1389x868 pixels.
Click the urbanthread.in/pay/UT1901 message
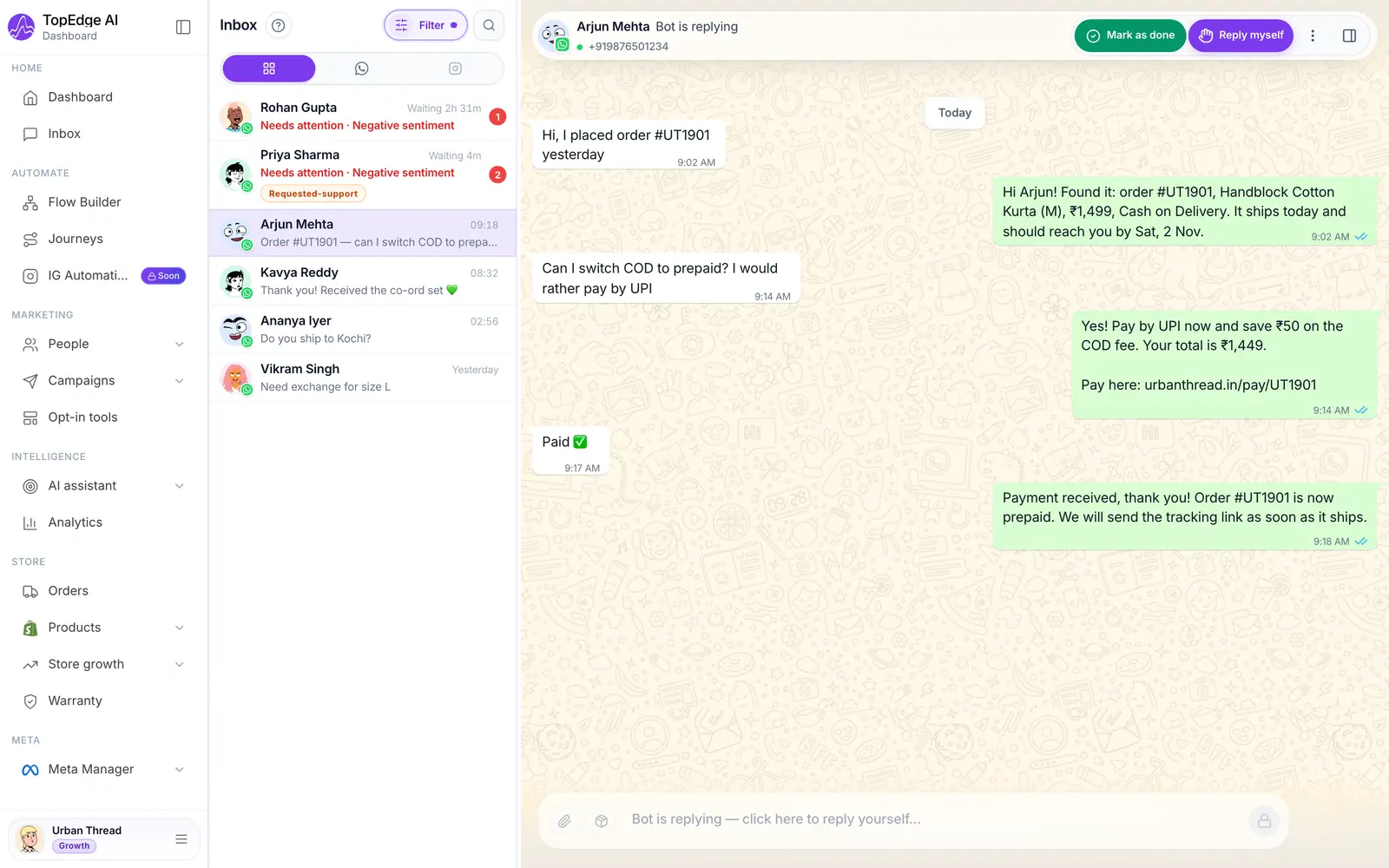pos(1224,365)
